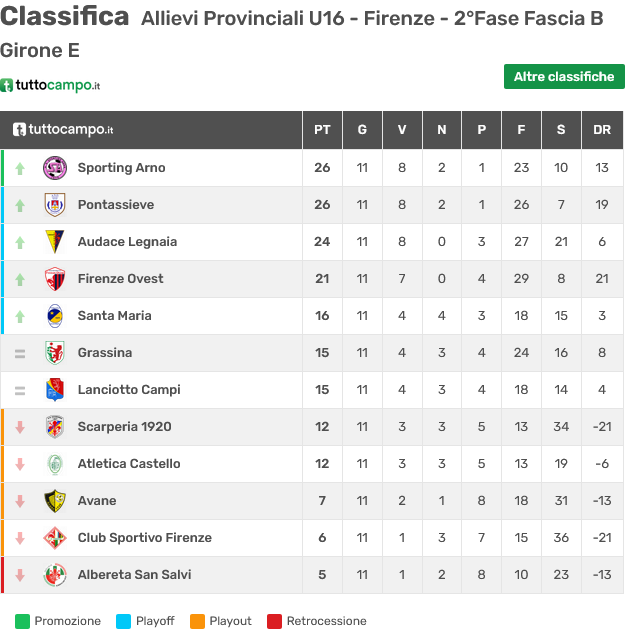The width and height of the screenshot is (625, 638).
Task: Click the green Promozione legend swatch
Action: click(22, 621)
